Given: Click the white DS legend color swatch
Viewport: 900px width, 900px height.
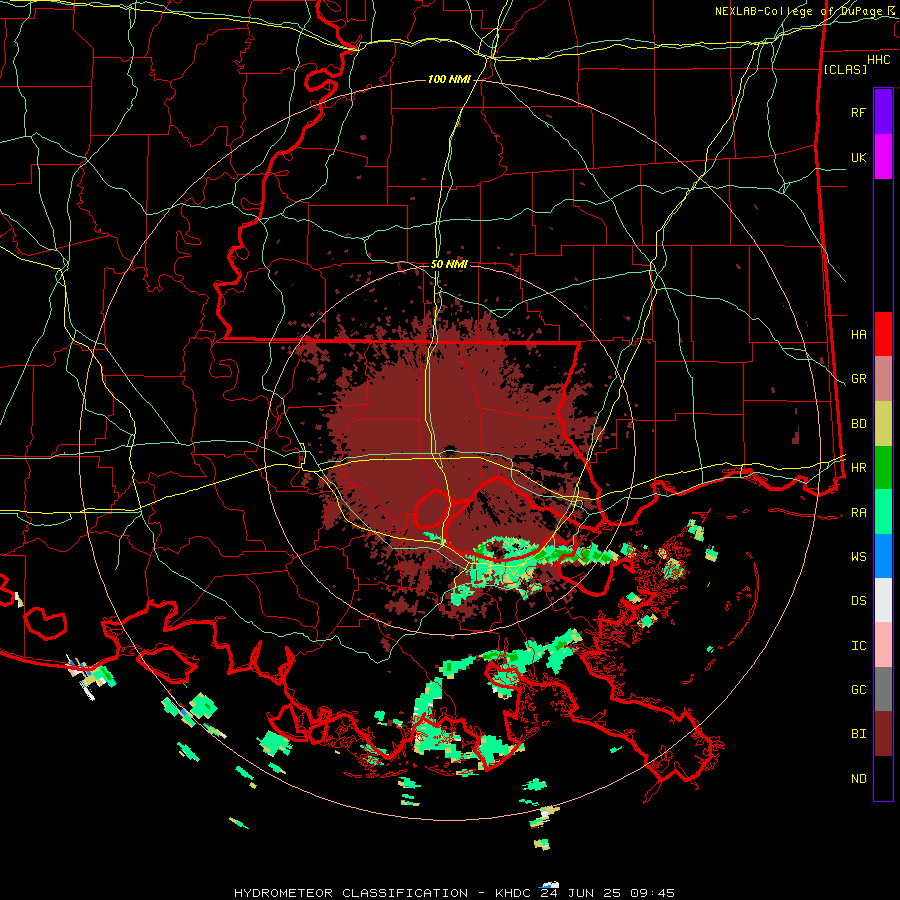Looking at the screenshot, I should 883,601.
